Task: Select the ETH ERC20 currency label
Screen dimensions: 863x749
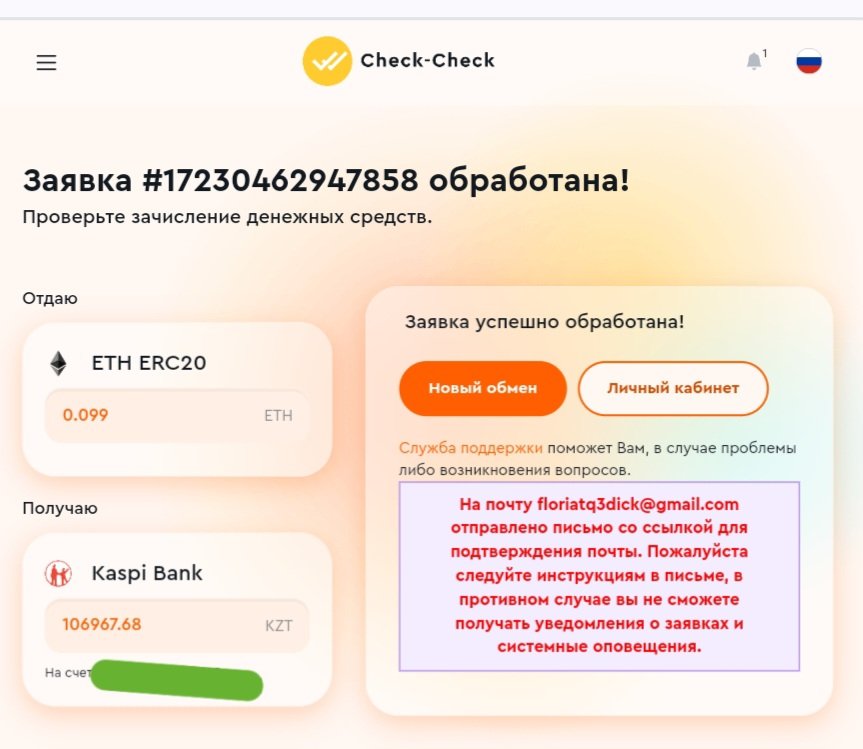Action: coord(149,363)
